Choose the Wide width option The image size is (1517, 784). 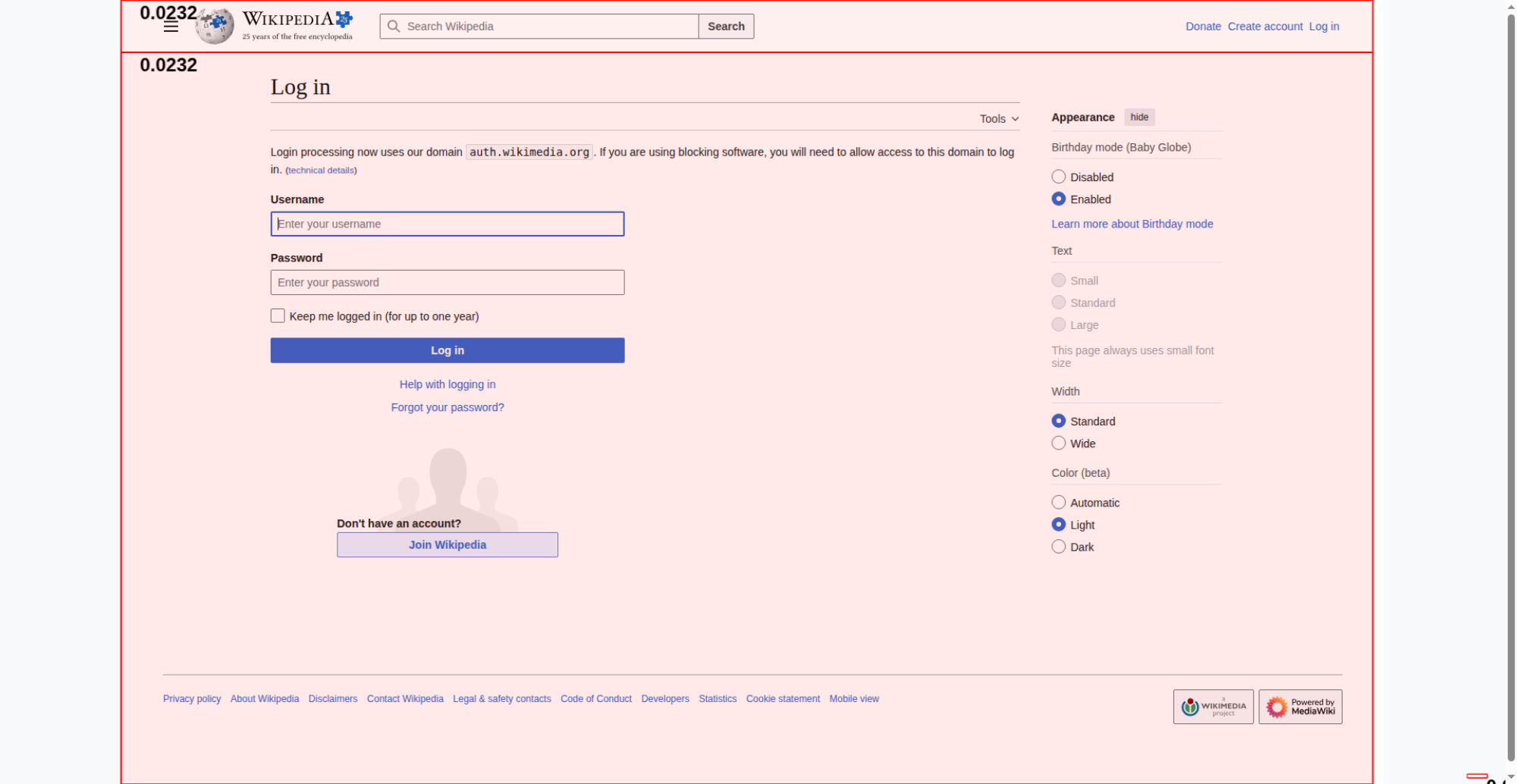pos(1059,444)
